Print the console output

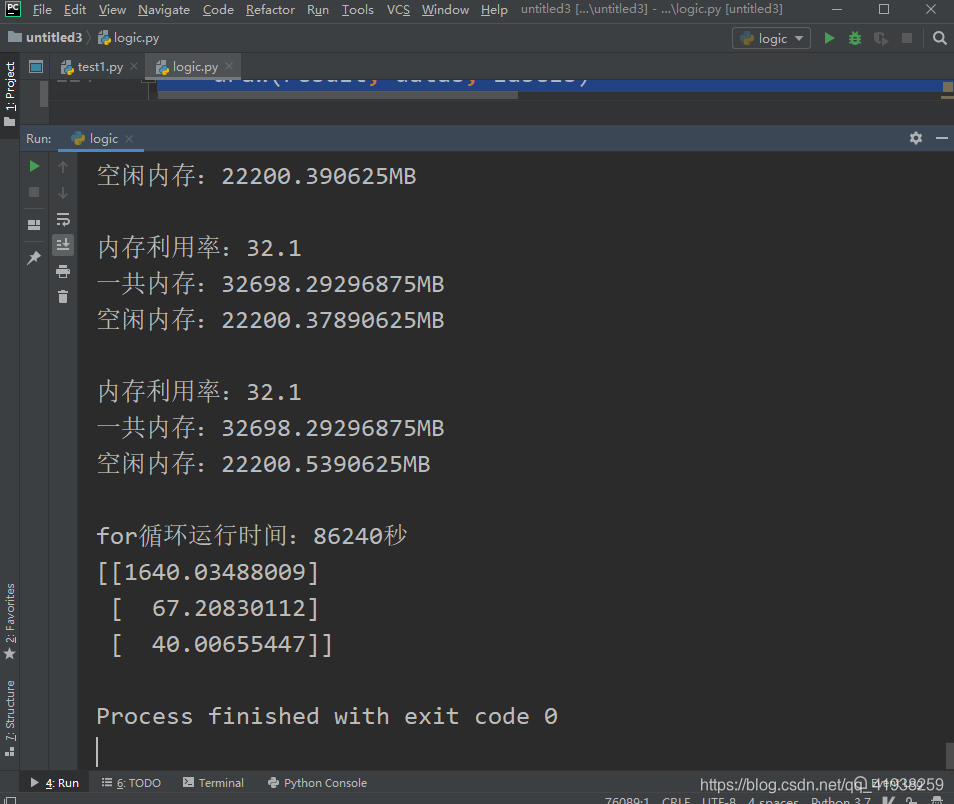point(63,271)
